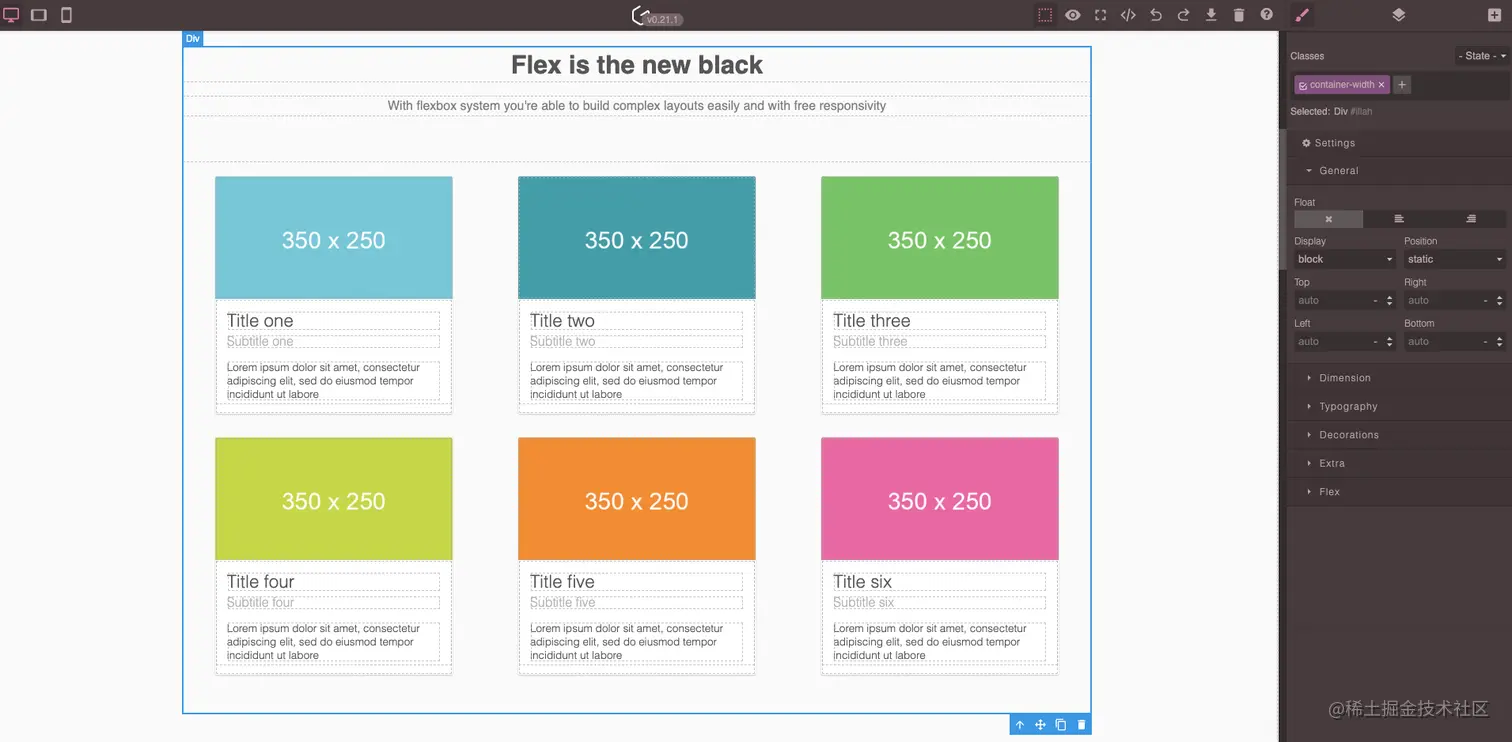Remove the container-width class tag
The height and width of the screenshot is (742, 1512).
click(x=1381, y=85)
